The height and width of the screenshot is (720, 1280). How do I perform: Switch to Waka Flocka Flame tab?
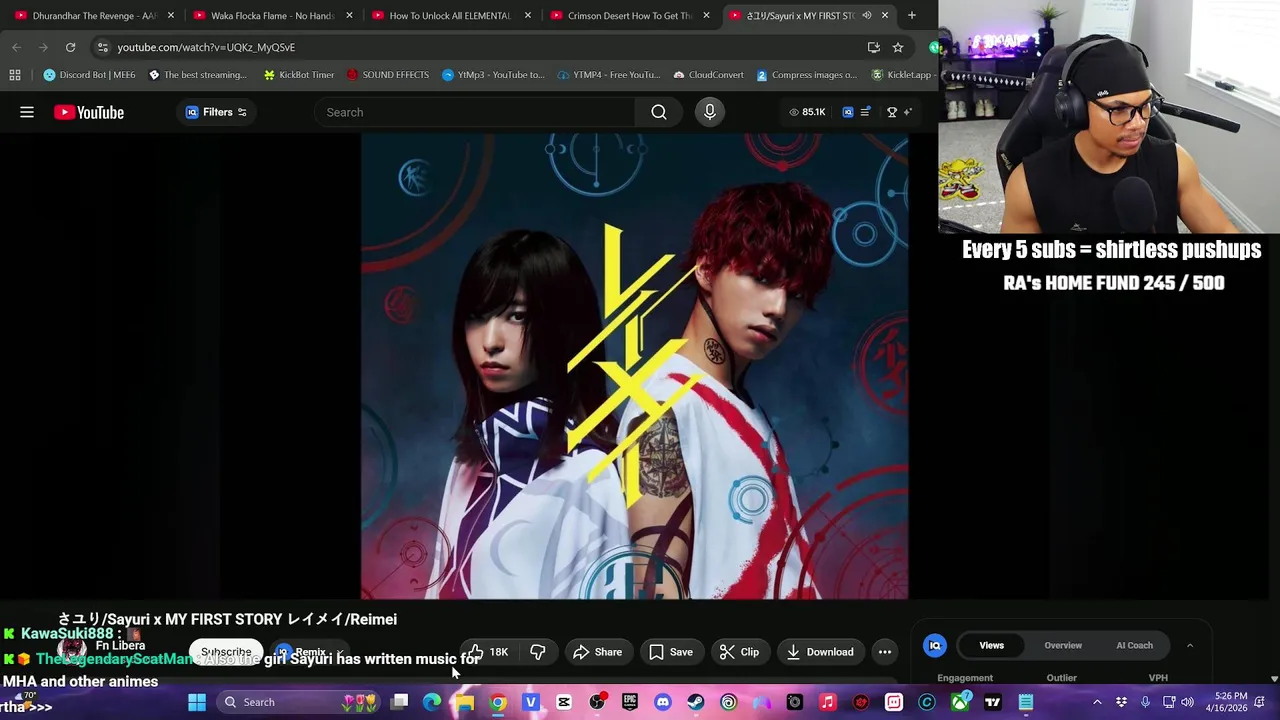[272, 15]
